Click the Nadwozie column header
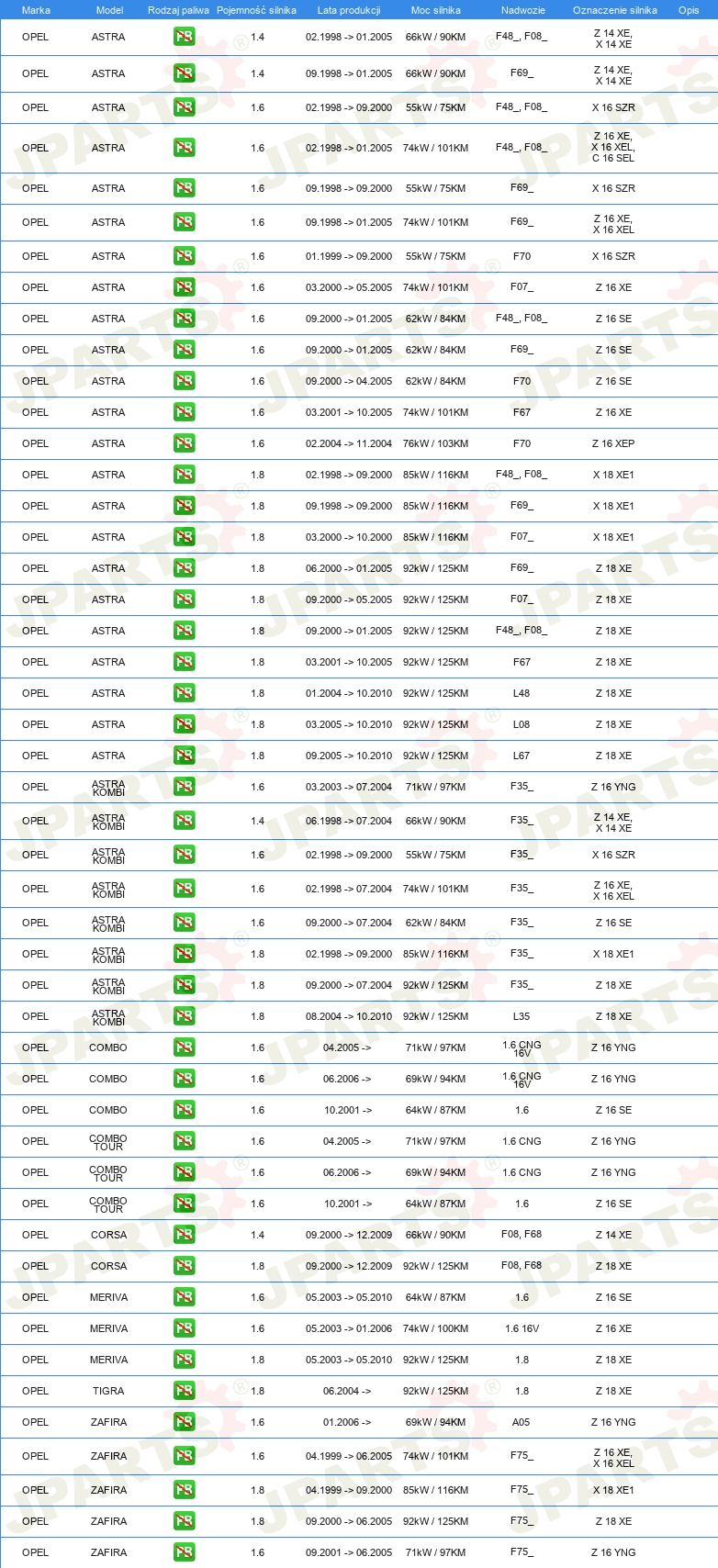This screenshot has width=718, height=1568. (523, 10)
